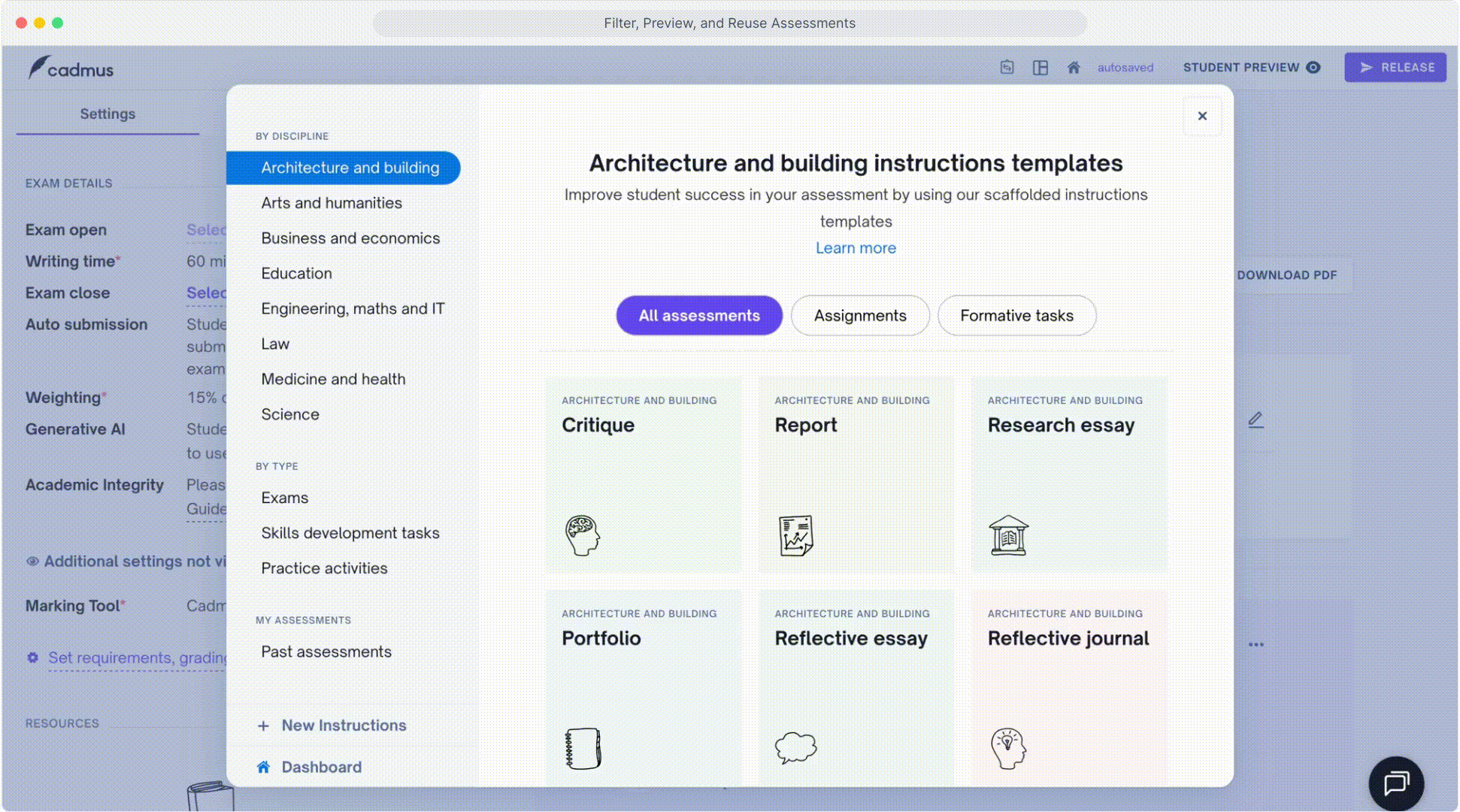This screenshot has width=1460, height=812.
Task: Open the Report template card
Action: point(856,474)
